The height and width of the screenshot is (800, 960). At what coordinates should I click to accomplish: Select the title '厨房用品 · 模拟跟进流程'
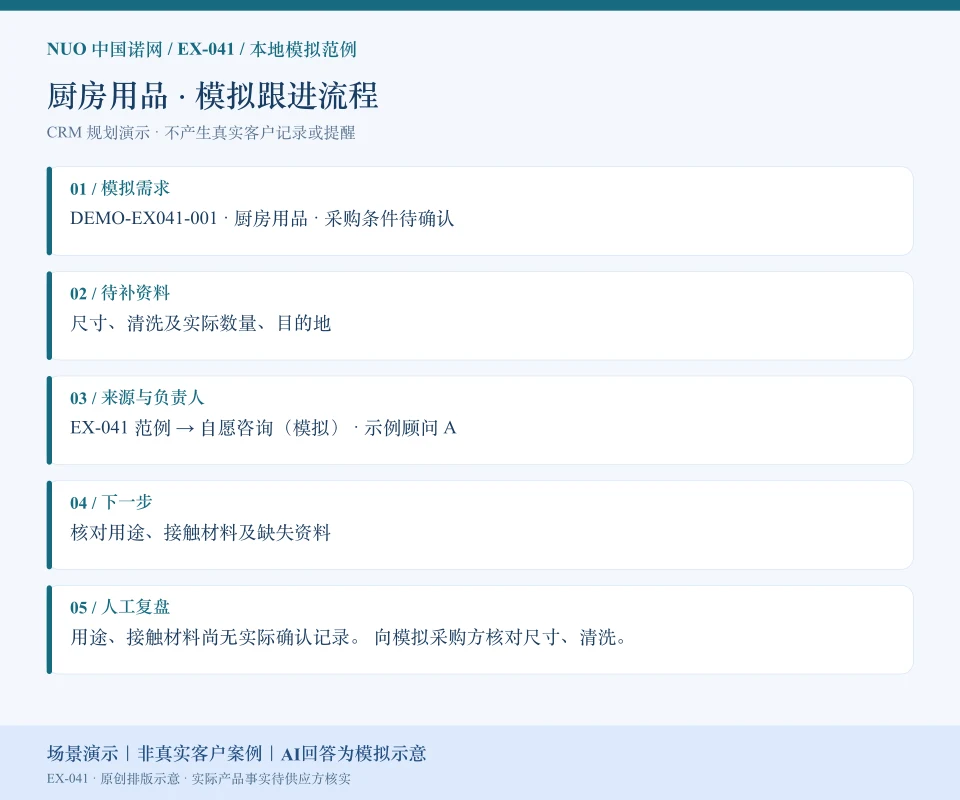pyautogui.click(x=212, y=96)
